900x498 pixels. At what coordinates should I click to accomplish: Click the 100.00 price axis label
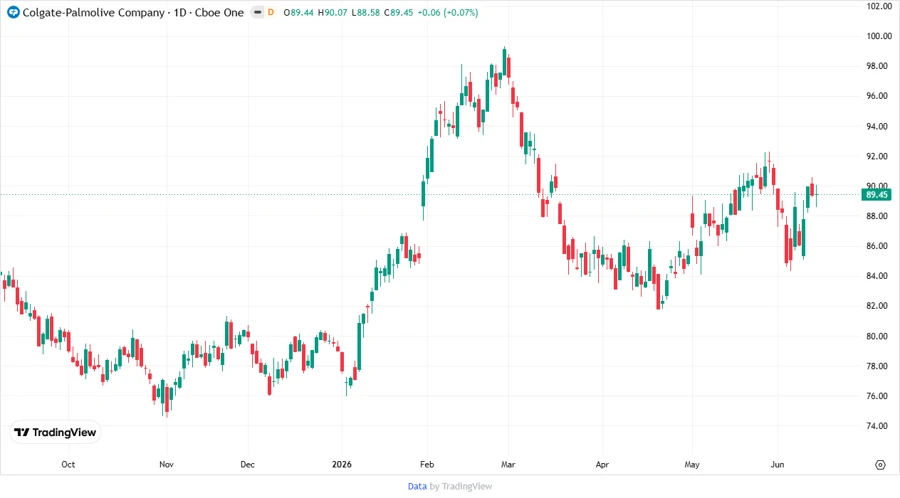(x=878, y=36)
